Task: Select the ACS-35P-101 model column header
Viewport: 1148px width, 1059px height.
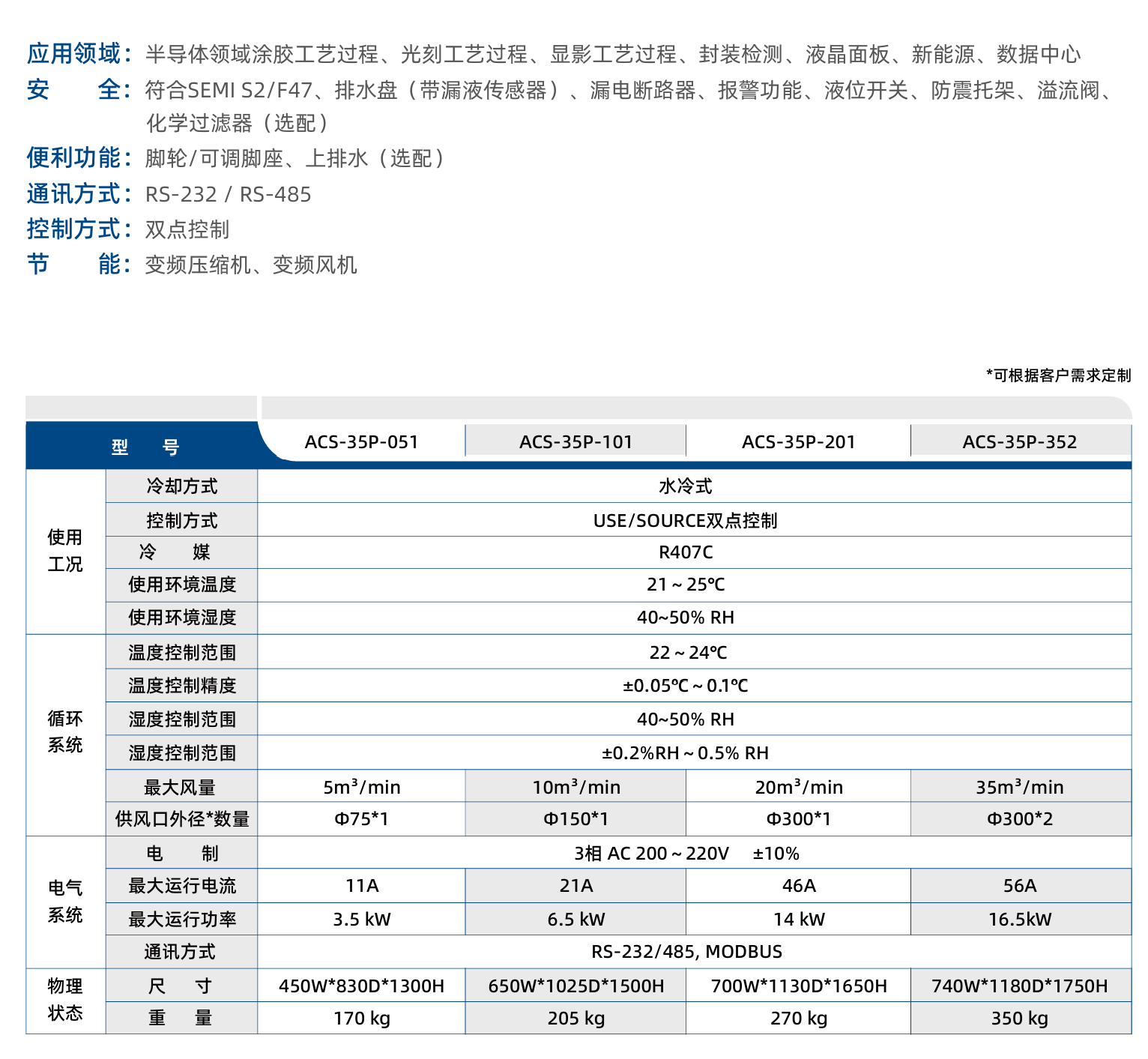Action: click(575, 441)
